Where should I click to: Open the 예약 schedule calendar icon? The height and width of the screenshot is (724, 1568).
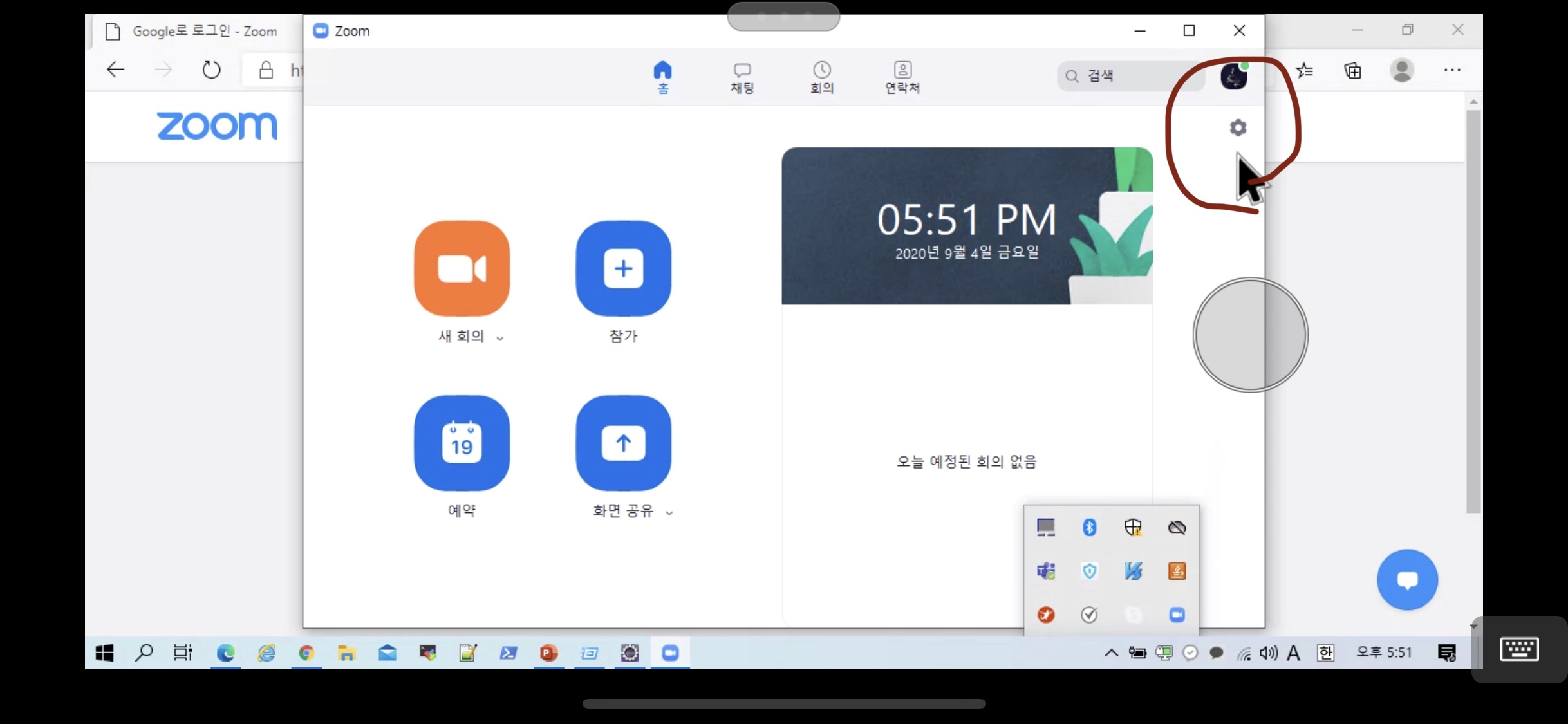coord(462,443)
